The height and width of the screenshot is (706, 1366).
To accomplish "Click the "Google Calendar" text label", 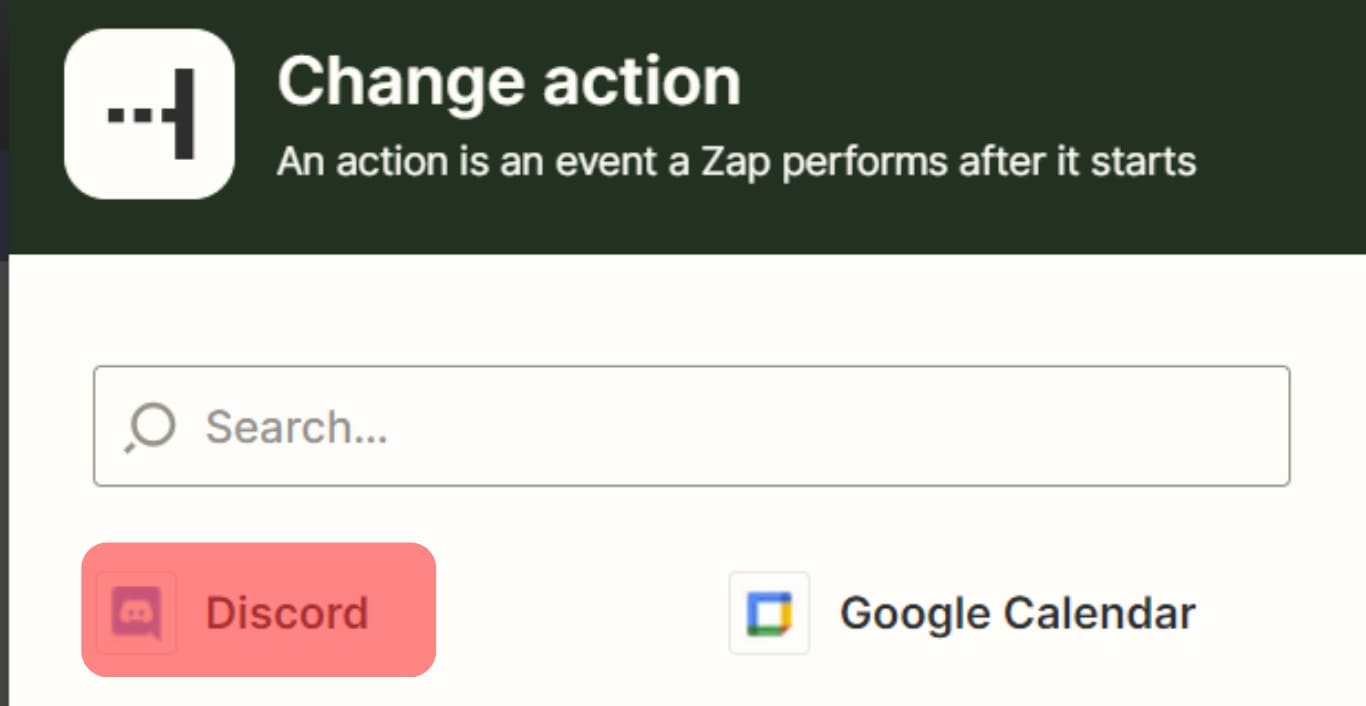I will [1017, 613].
